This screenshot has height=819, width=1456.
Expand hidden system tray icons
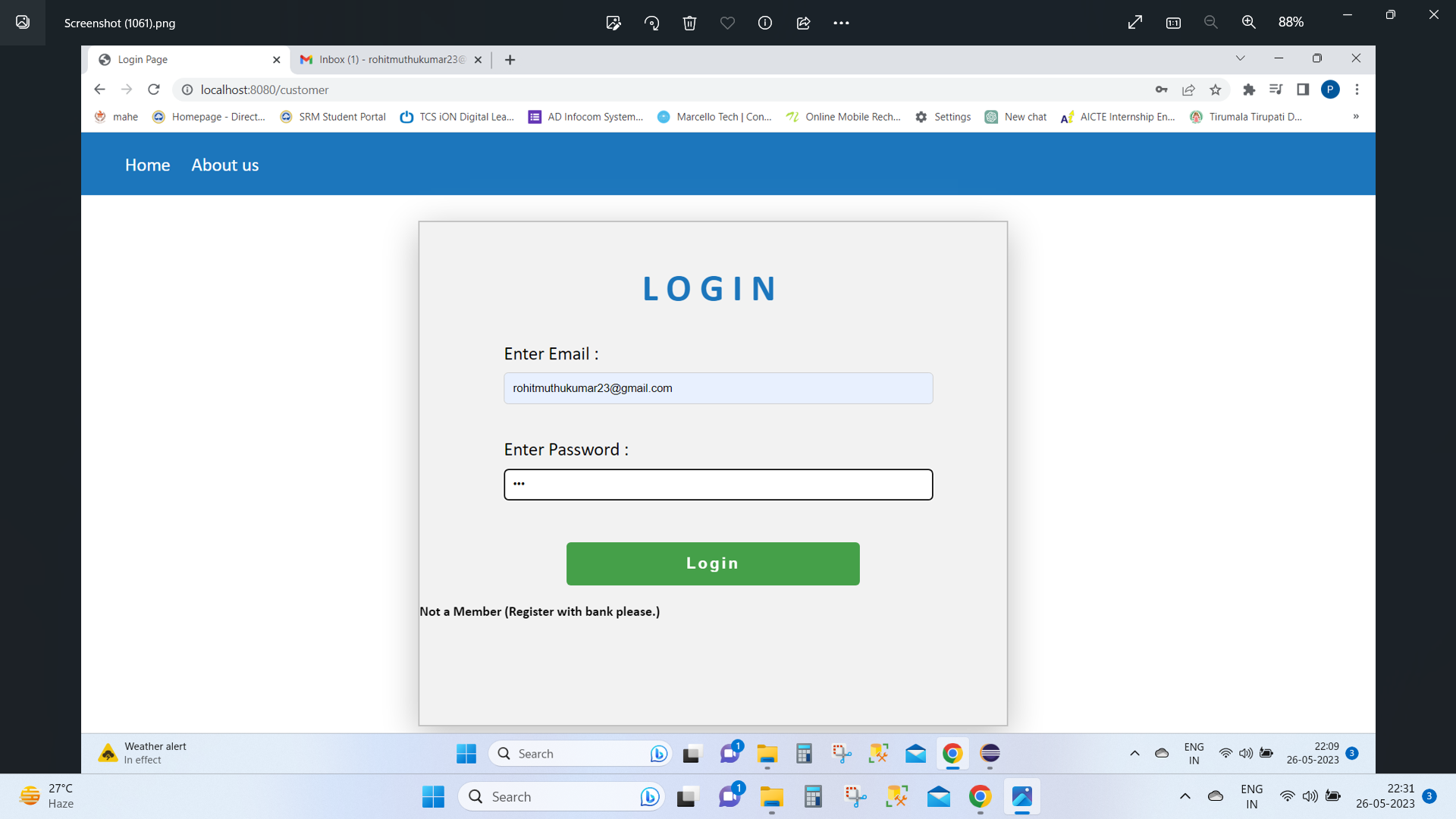click(x=1185, y=796)
